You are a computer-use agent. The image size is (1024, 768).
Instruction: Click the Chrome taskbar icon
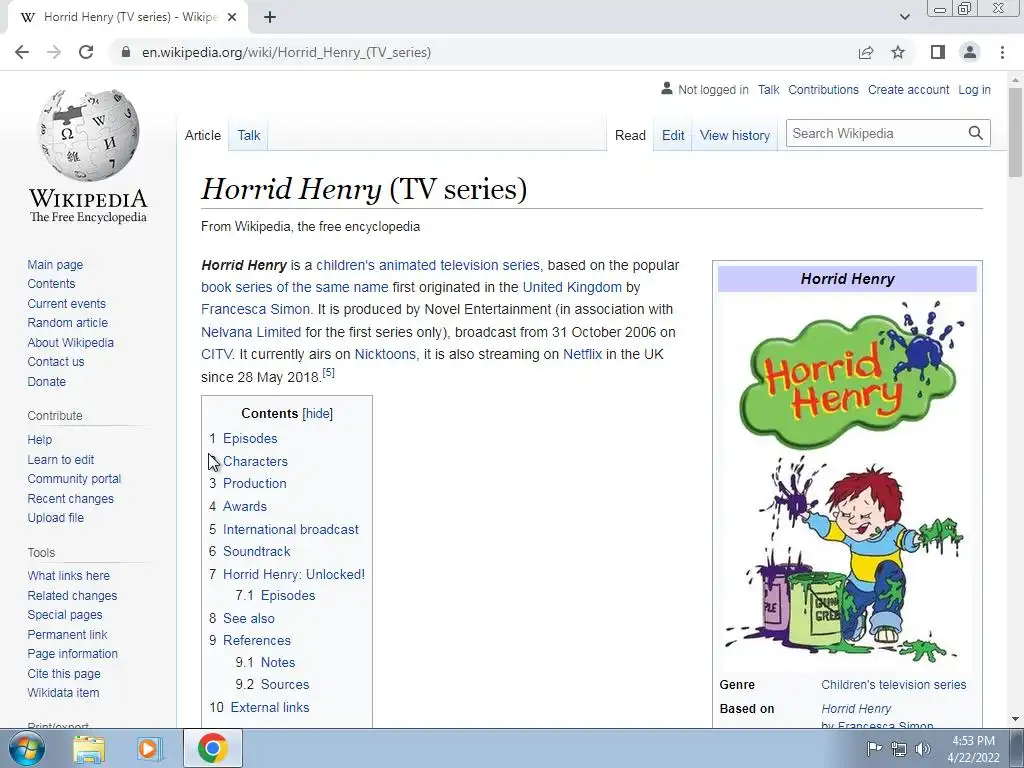click(x=212, y=748)
